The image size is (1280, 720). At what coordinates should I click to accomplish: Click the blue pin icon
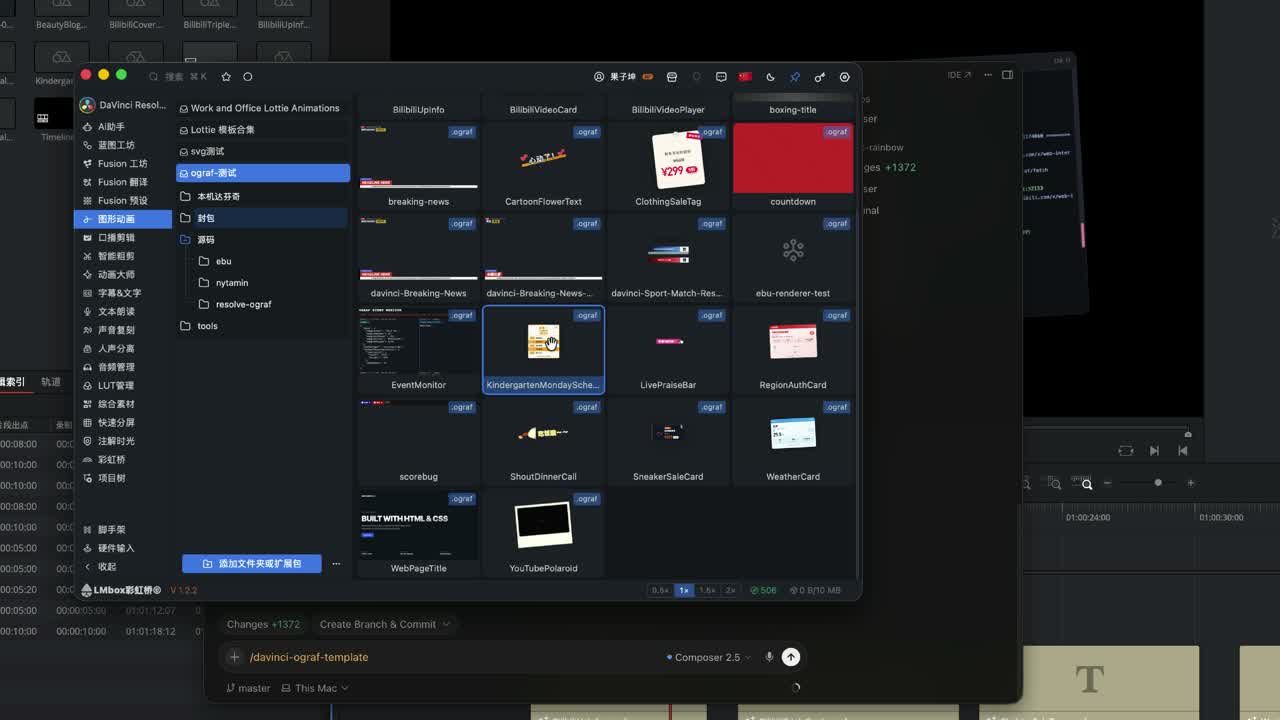795,76
